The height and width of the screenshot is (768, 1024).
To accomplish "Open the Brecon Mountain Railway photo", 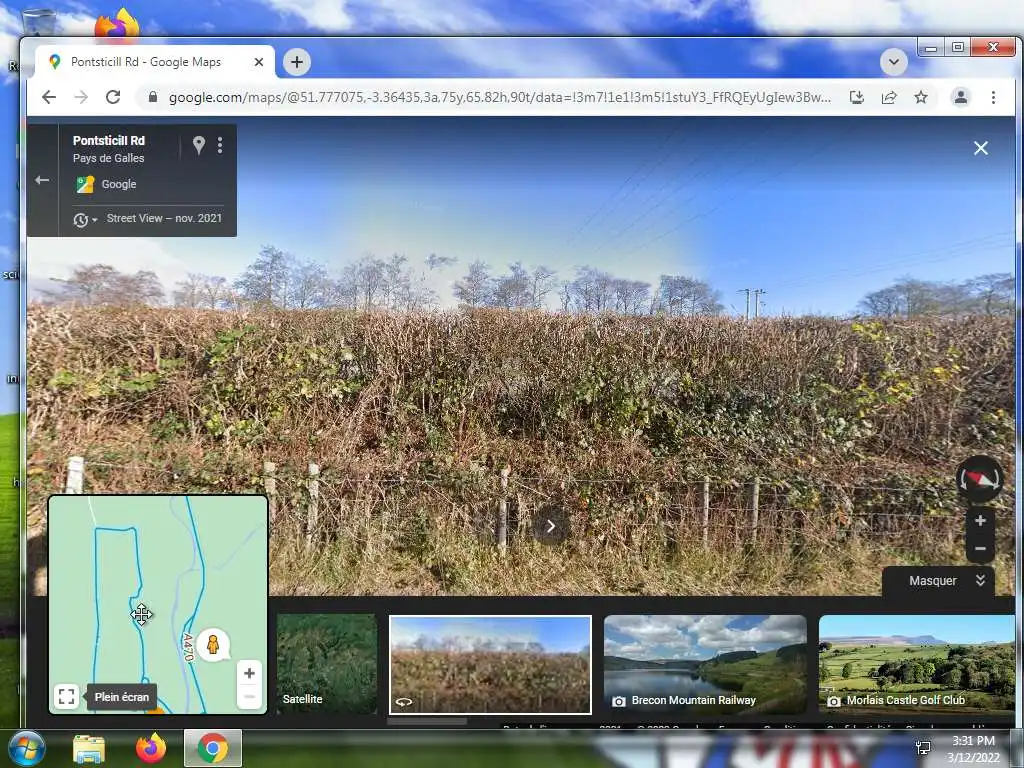I will (705, 665).
